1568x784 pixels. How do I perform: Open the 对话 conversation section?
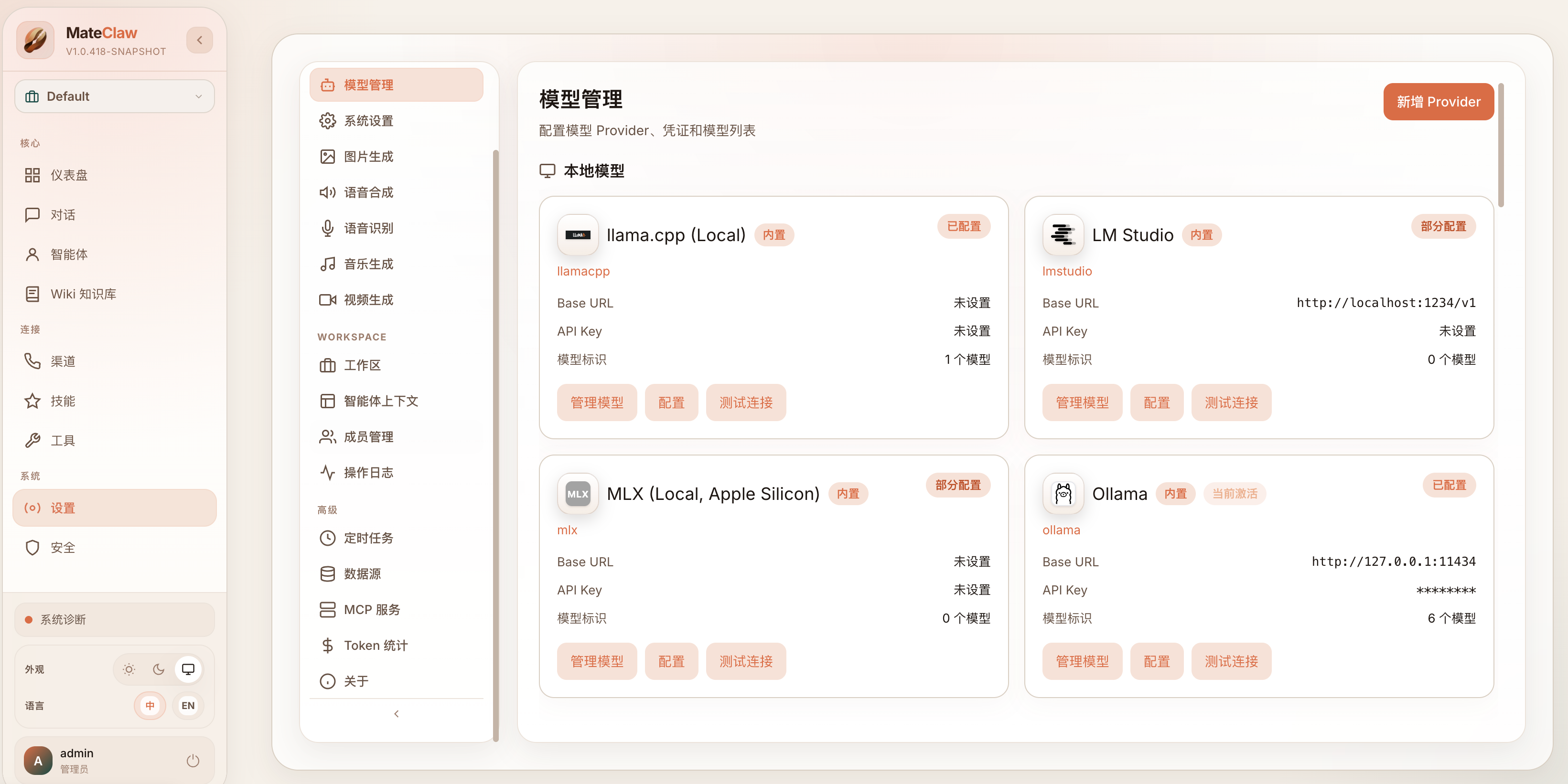click(63, 215)
